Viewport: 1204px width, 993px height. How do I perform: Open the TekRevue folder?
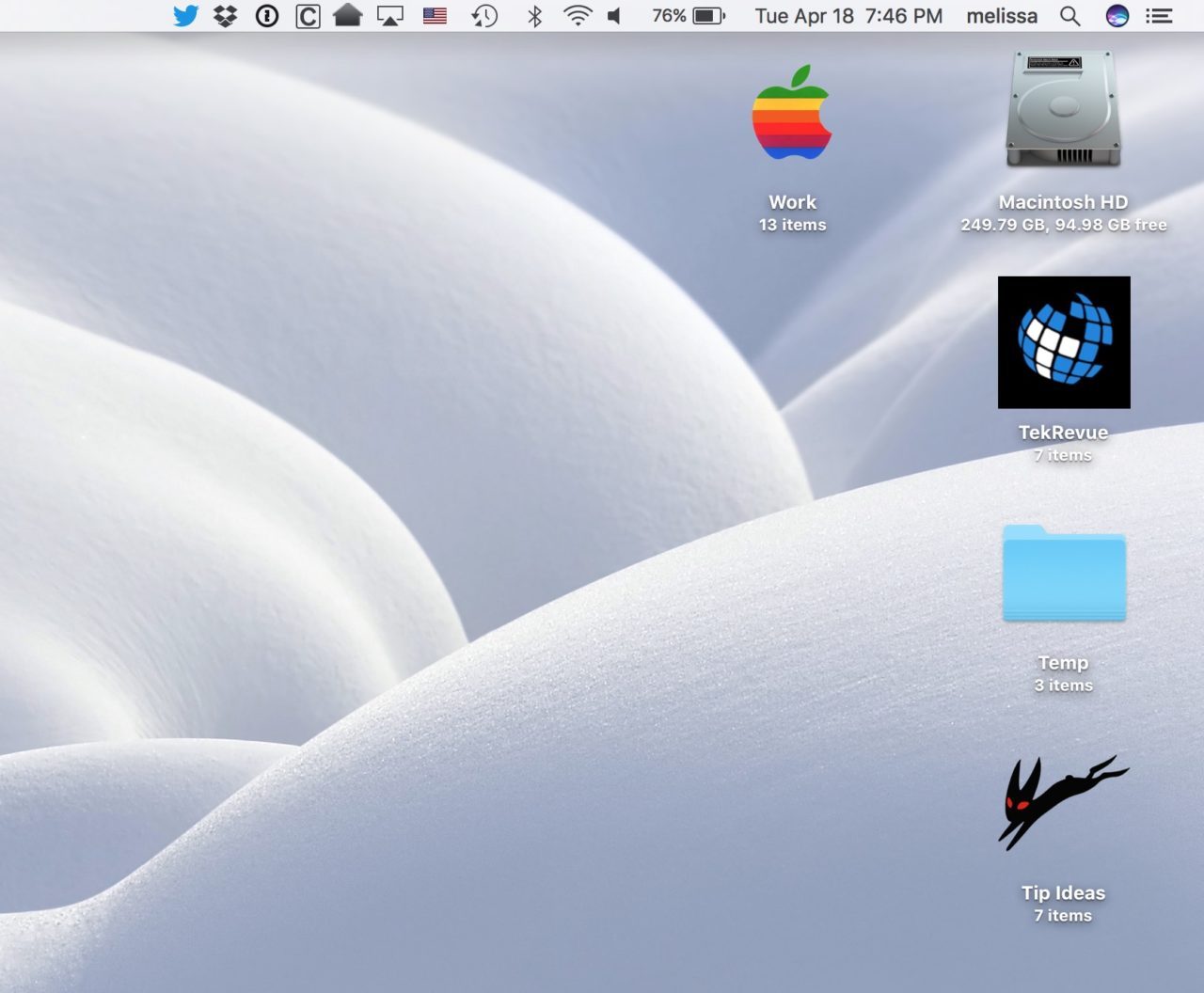(x=1063, y=341)
